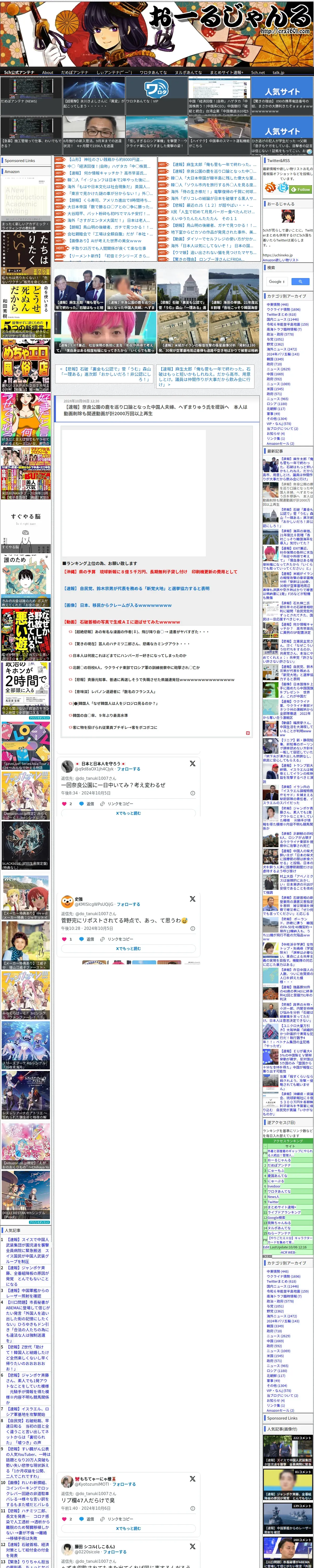Open ranking link 【動画】石破首相の写真で生成ＡＩ
This screenshot has height=1568, width=314.
tap(122, 622)
